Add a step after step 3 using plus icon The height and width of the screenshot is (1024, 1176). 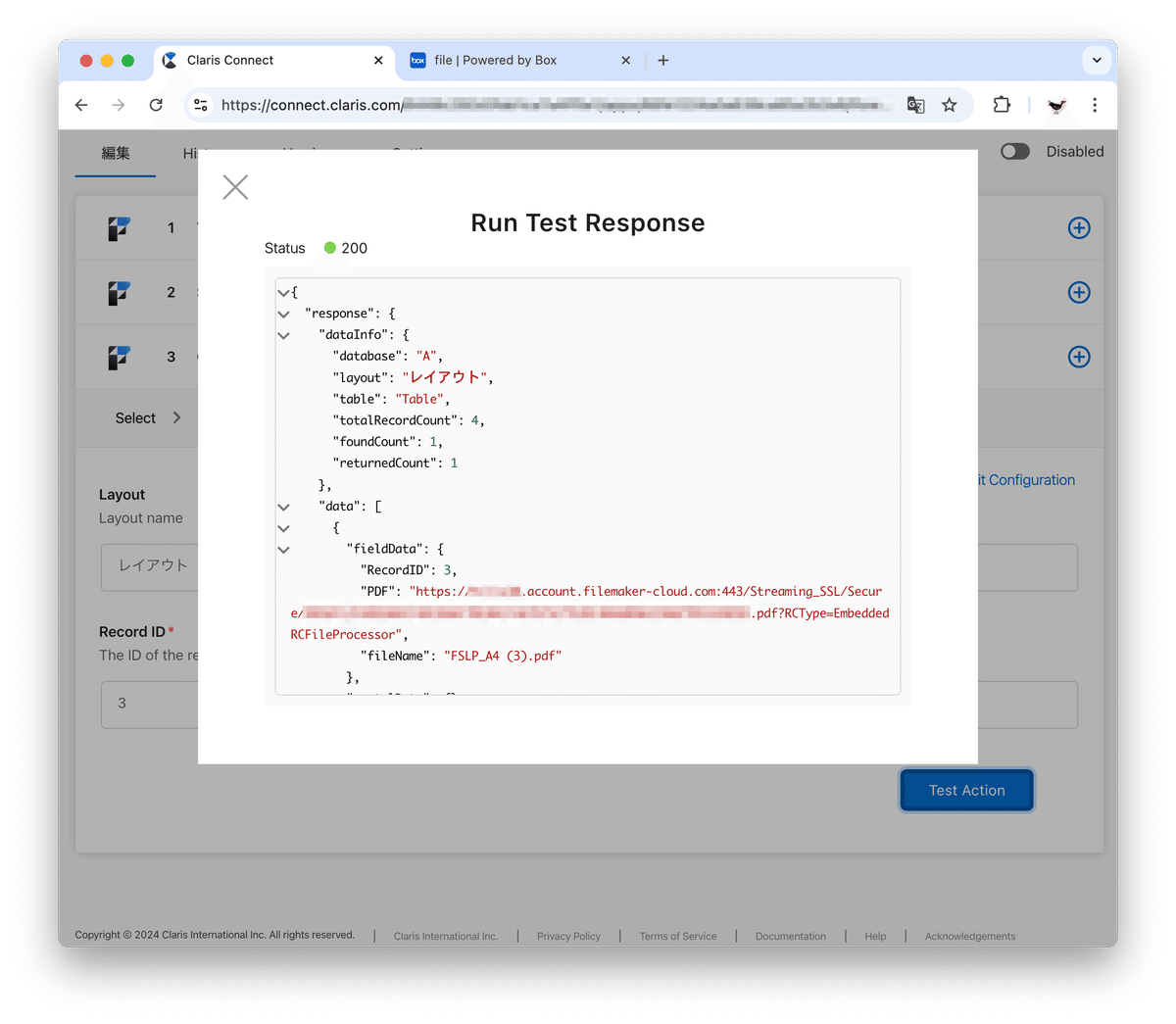[x=1079, y=357]
